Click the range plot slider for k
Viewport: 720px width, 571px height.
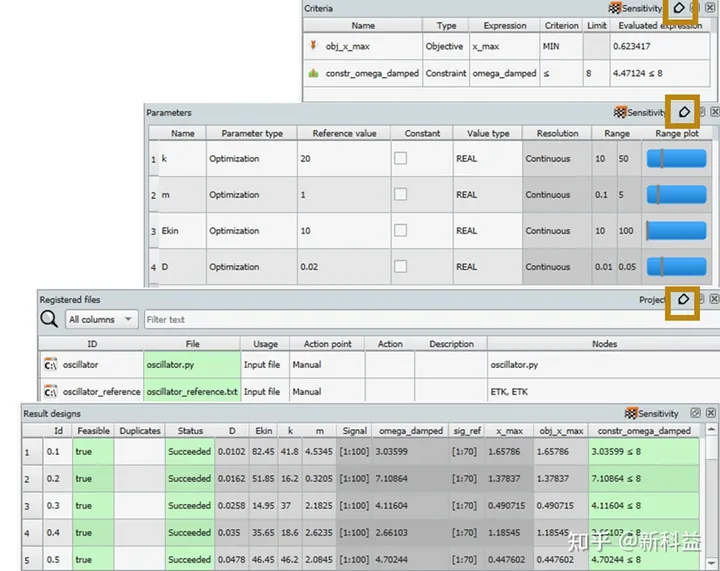676,158
